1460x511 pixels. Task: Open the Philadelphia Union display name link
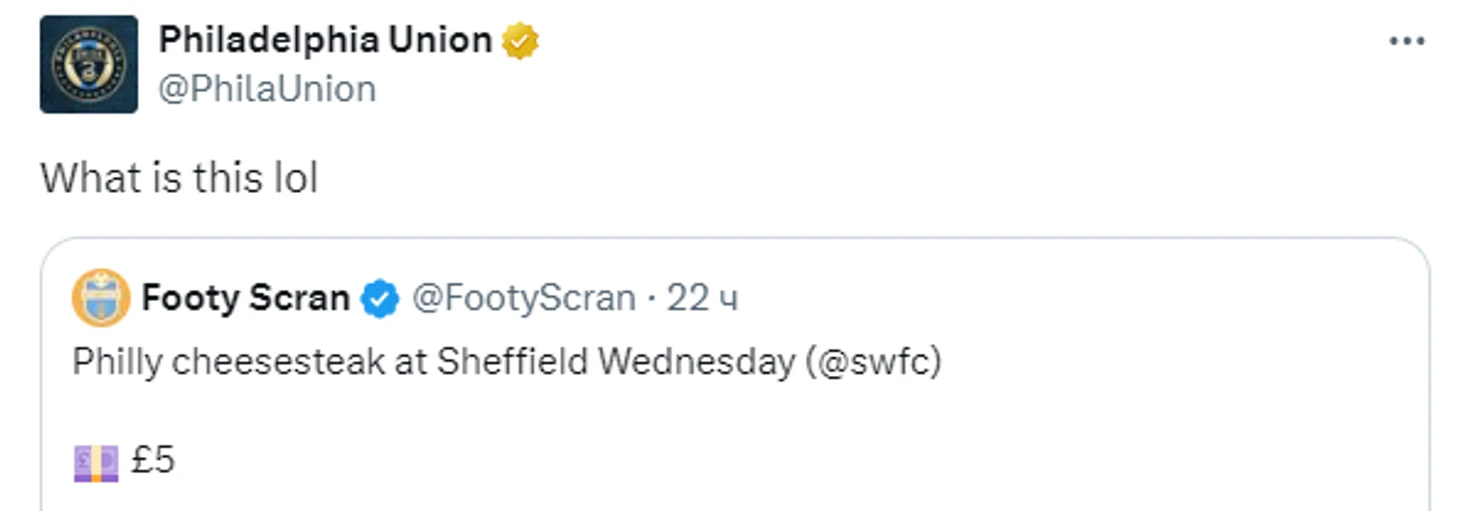325,40
